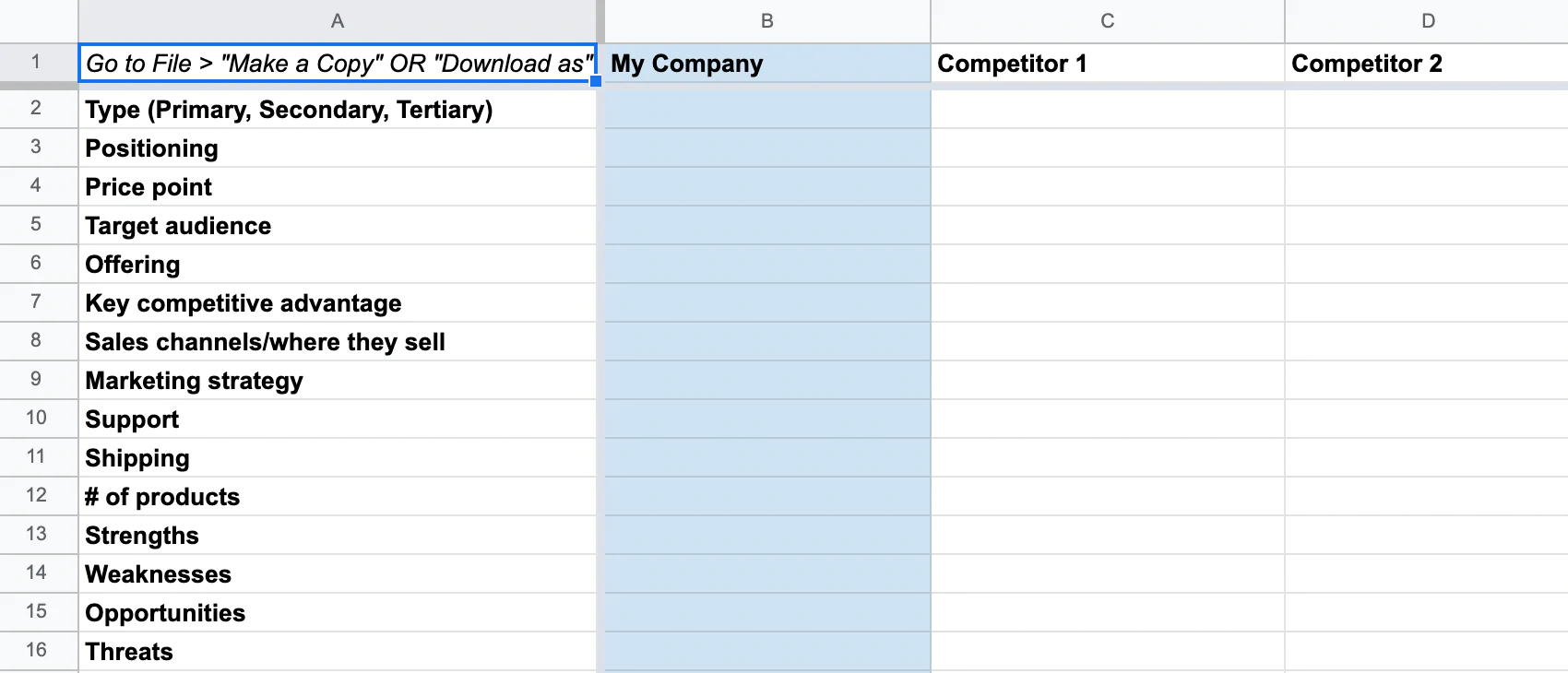
Task: Click the 'Marketing strategy' cell
Action: coord(338,381)
